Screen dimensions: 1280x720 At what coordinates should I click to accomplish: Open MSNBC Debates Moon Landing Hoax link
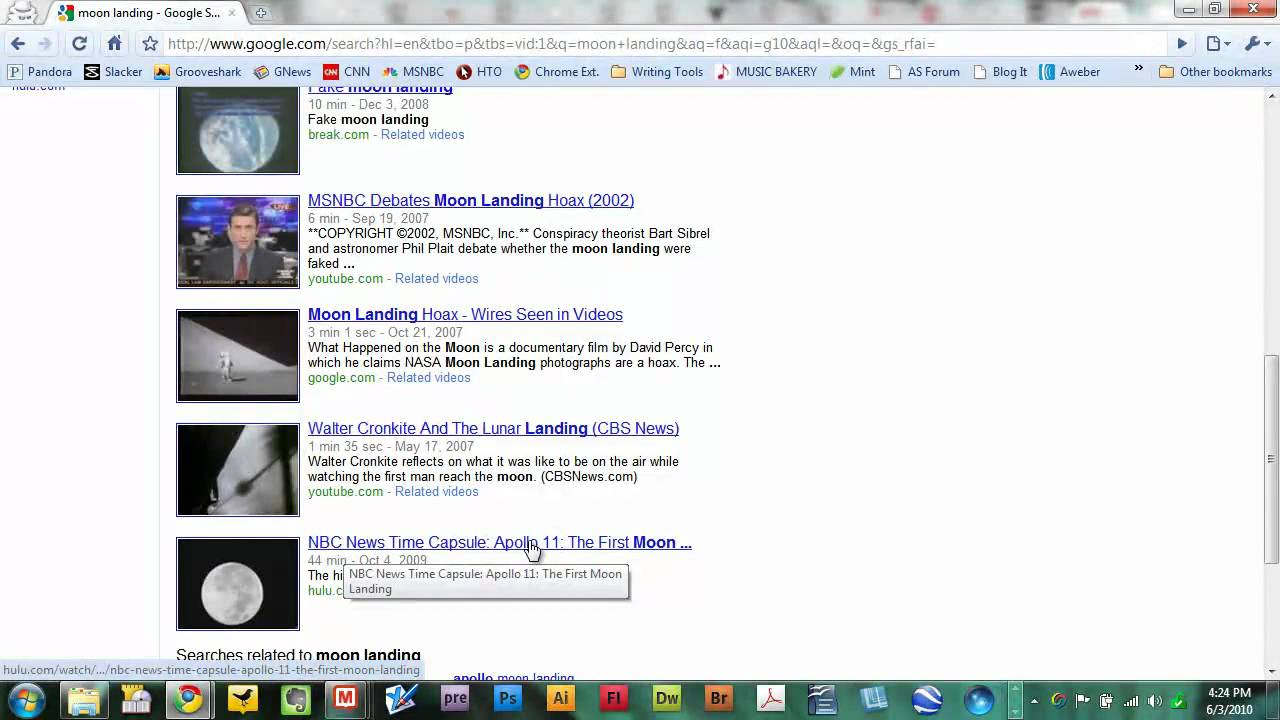point(471,200)
